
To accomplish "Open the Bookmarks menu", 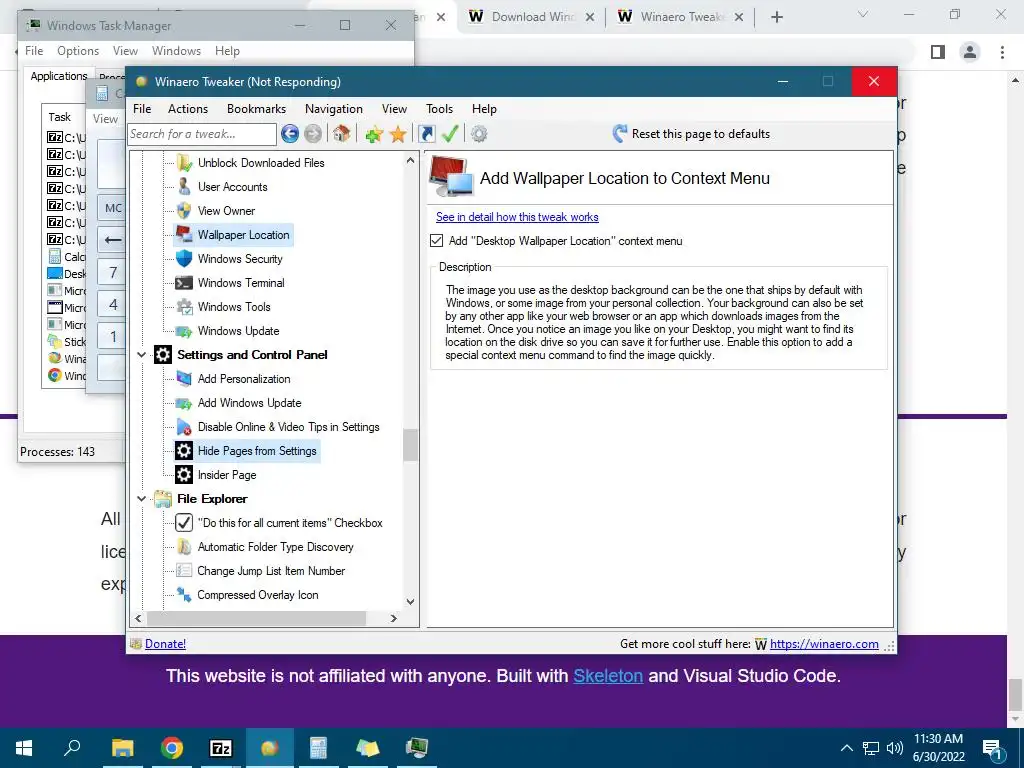I will (256, 109).
